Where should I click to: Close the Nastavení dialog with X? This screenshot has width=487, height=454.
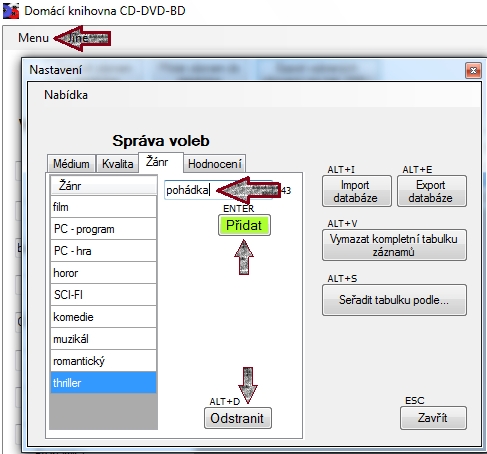(x=473, y=70)
